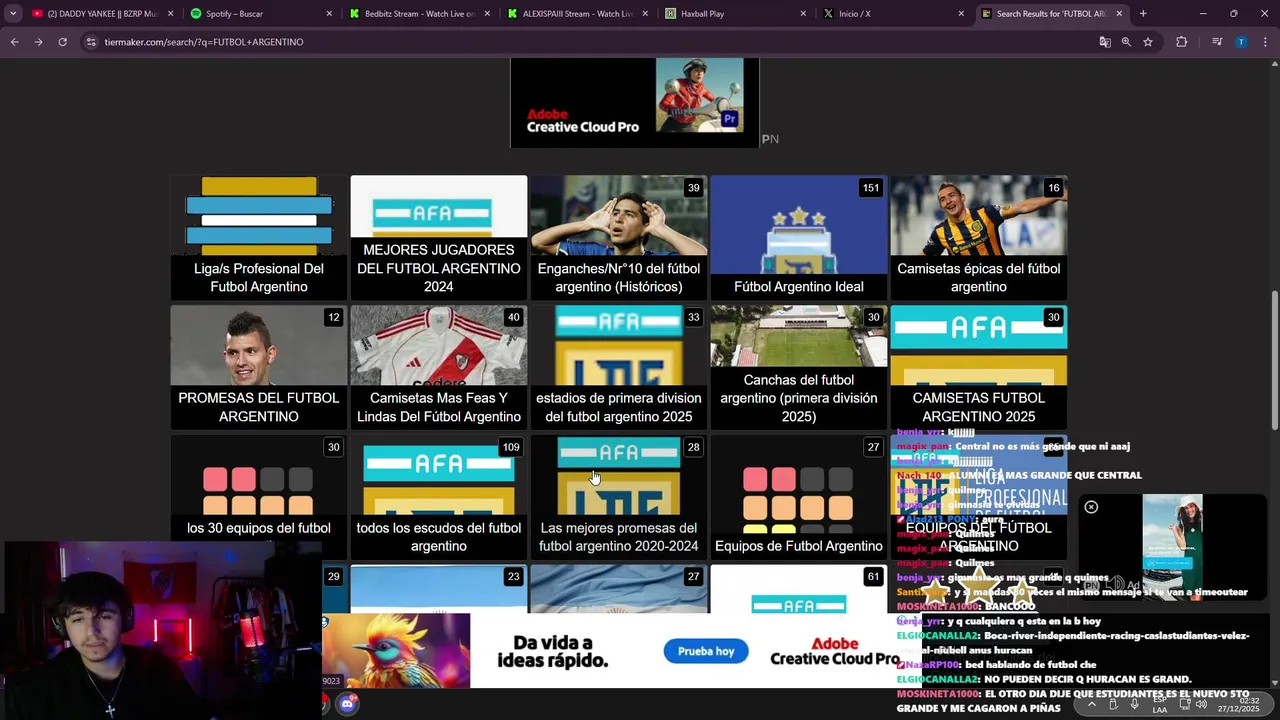This screenshot has height=720, width=1280.
Task: Open CAMISETAS FUTBOL ARGENTINO 2025 tier list
Action: (x=979, y=368)
